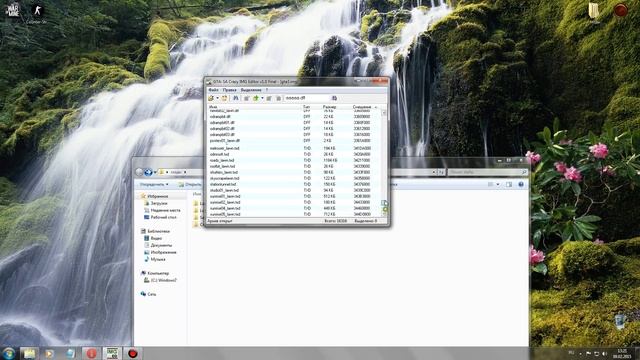Click the green plus add file icon
Screen dimensions: 640x360
point(256,98)
